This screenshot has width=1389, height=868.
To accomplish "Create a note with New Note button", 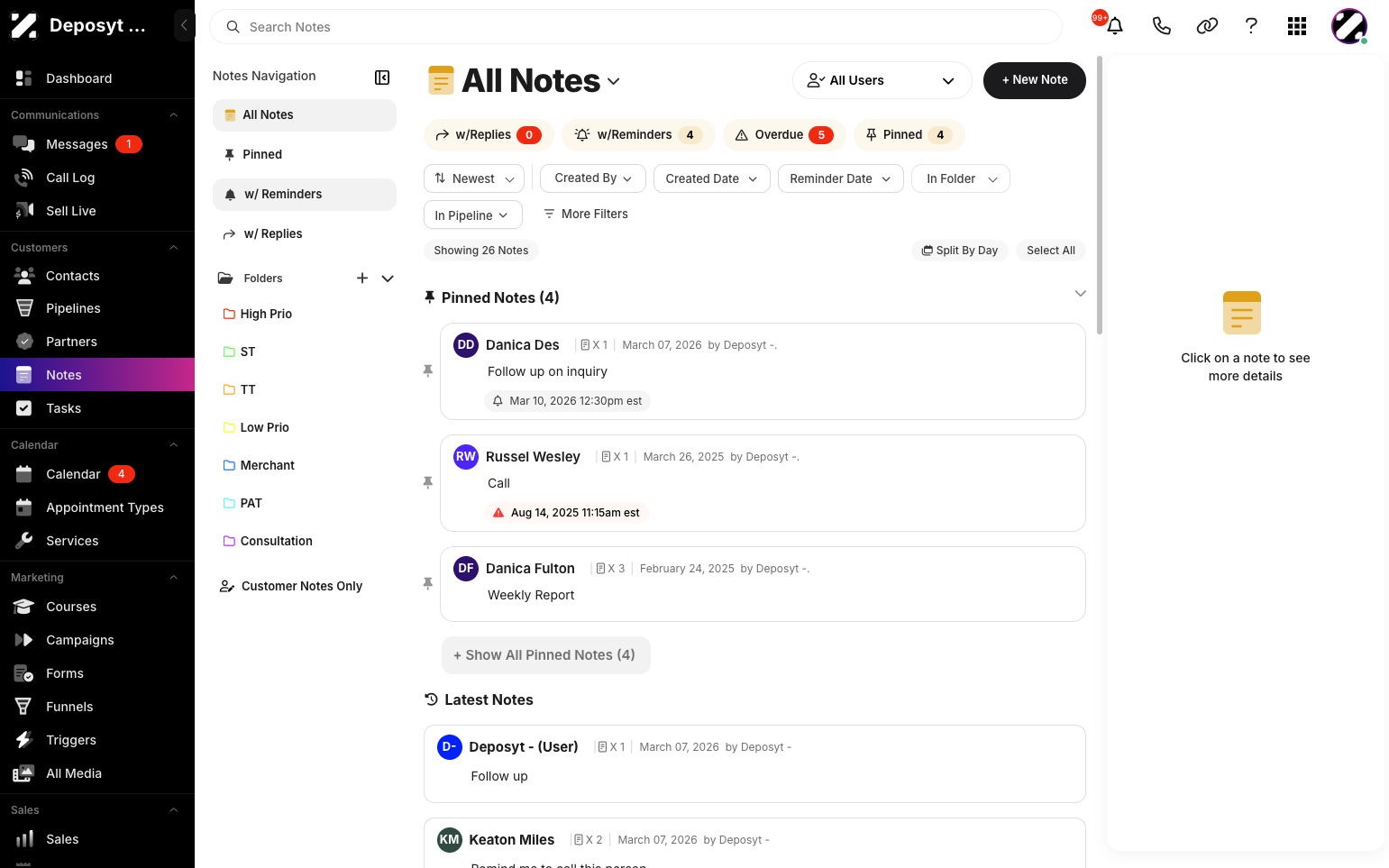I will 1035,80.
